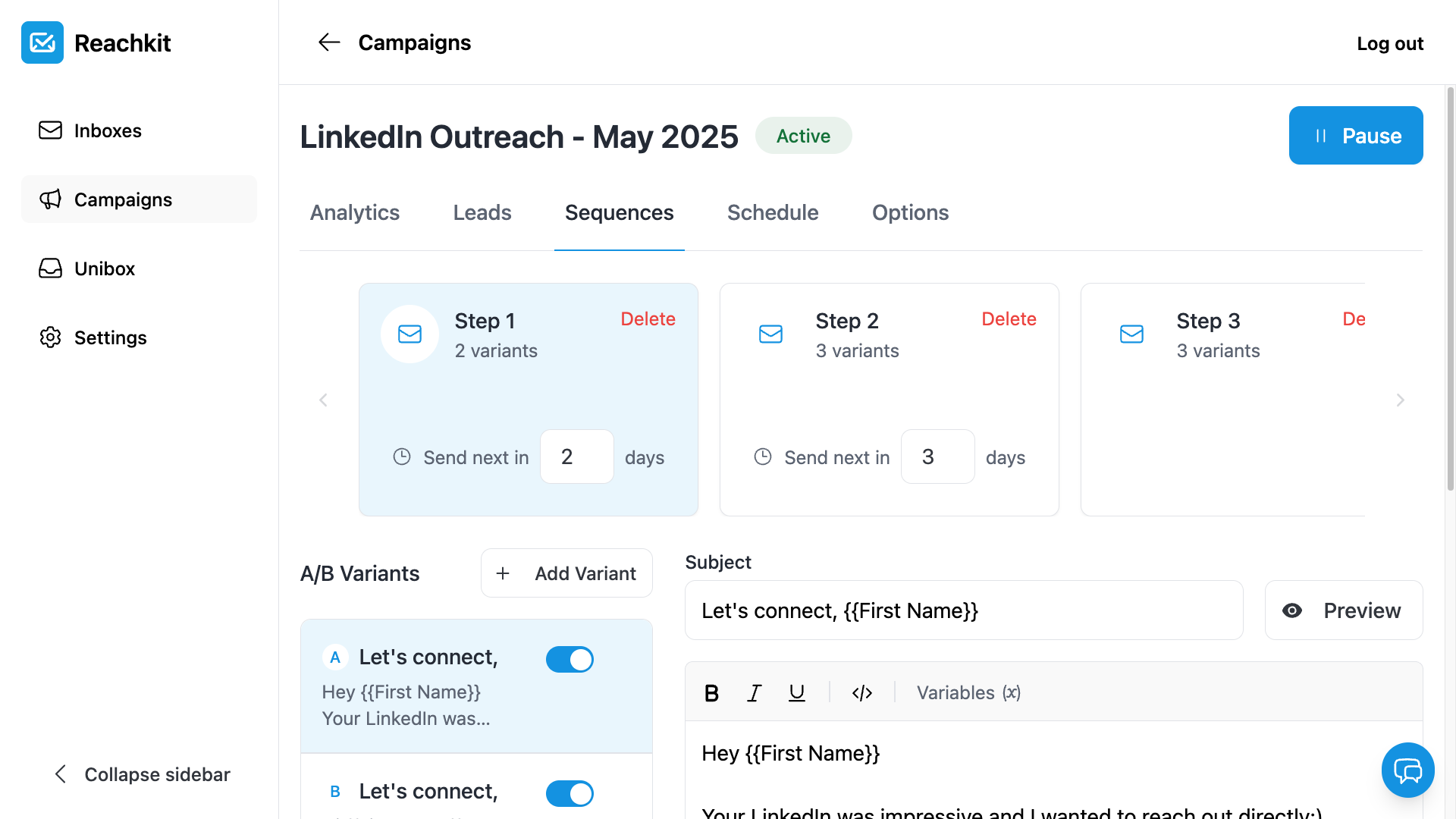Click the Subject input field
1456x819 pixels.
point(963,610)
